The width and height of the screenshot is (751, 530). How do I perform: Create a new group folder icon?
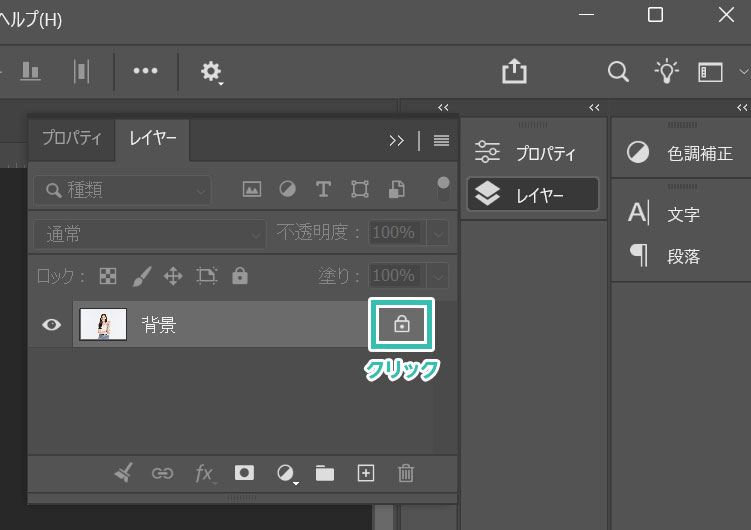[x=325, y=473]
